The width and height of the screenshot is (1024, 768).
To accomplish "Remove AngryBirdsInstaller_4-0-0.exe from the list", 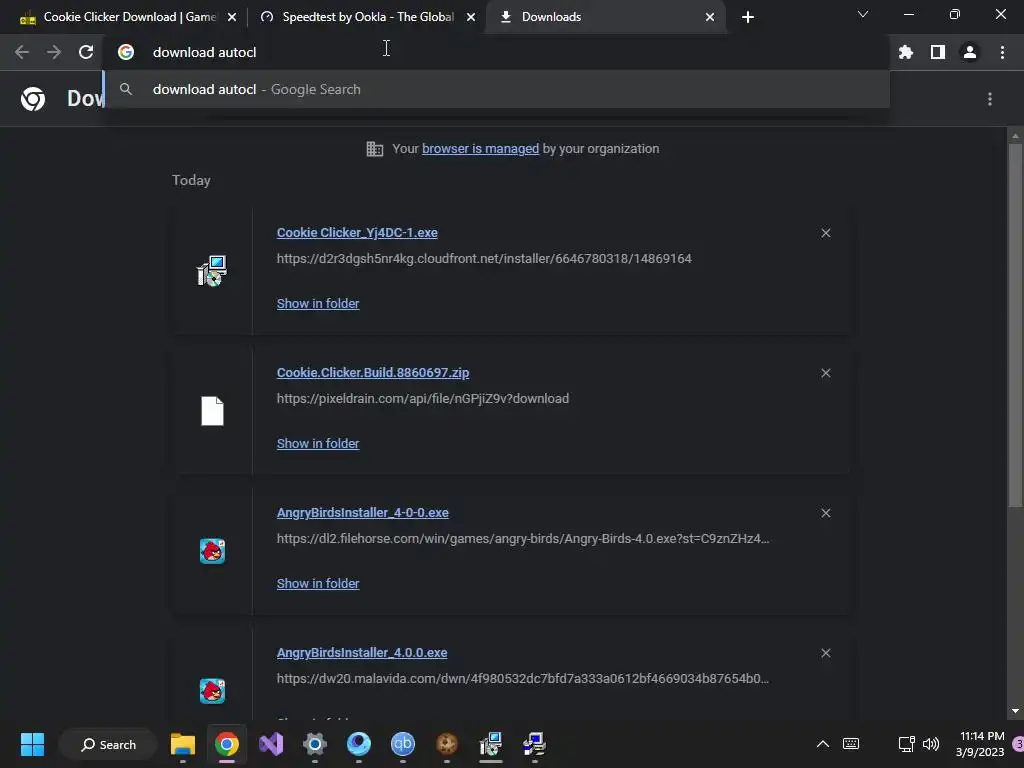I will [x=825, y=513].
